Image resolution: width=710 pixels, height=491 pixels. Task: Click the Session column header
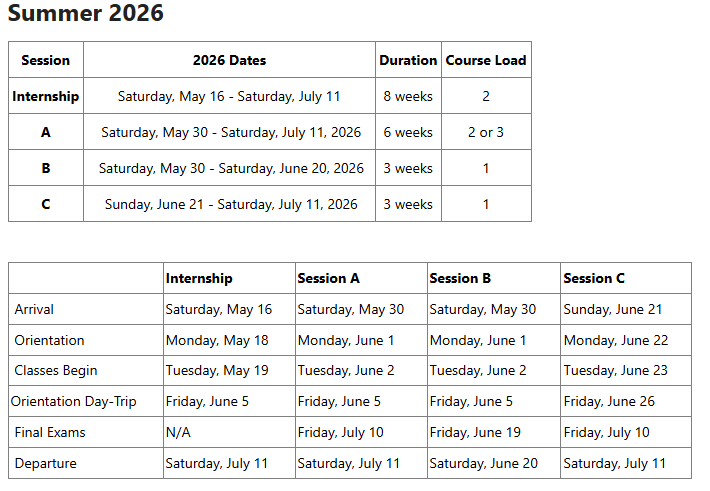46,60
